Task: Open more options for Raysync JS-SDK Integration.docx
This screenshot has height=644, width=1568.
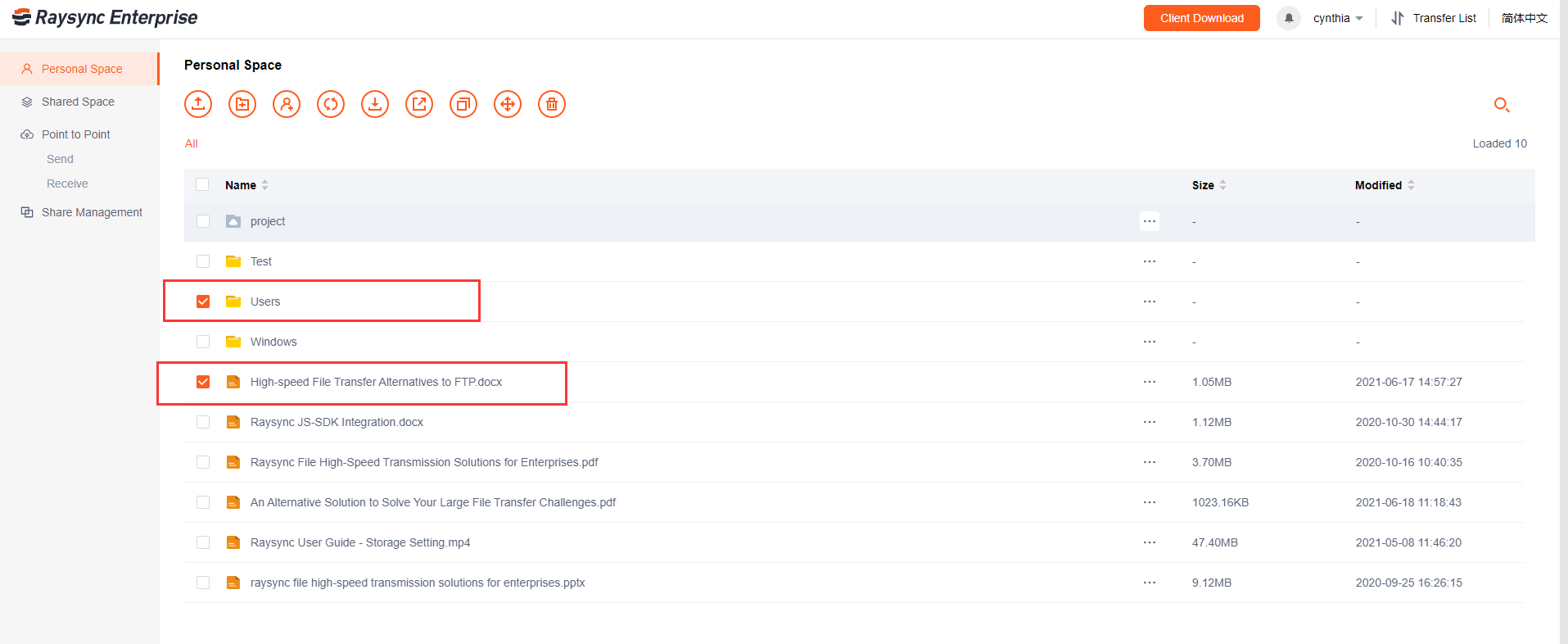Action: [x=1150, y=422]
